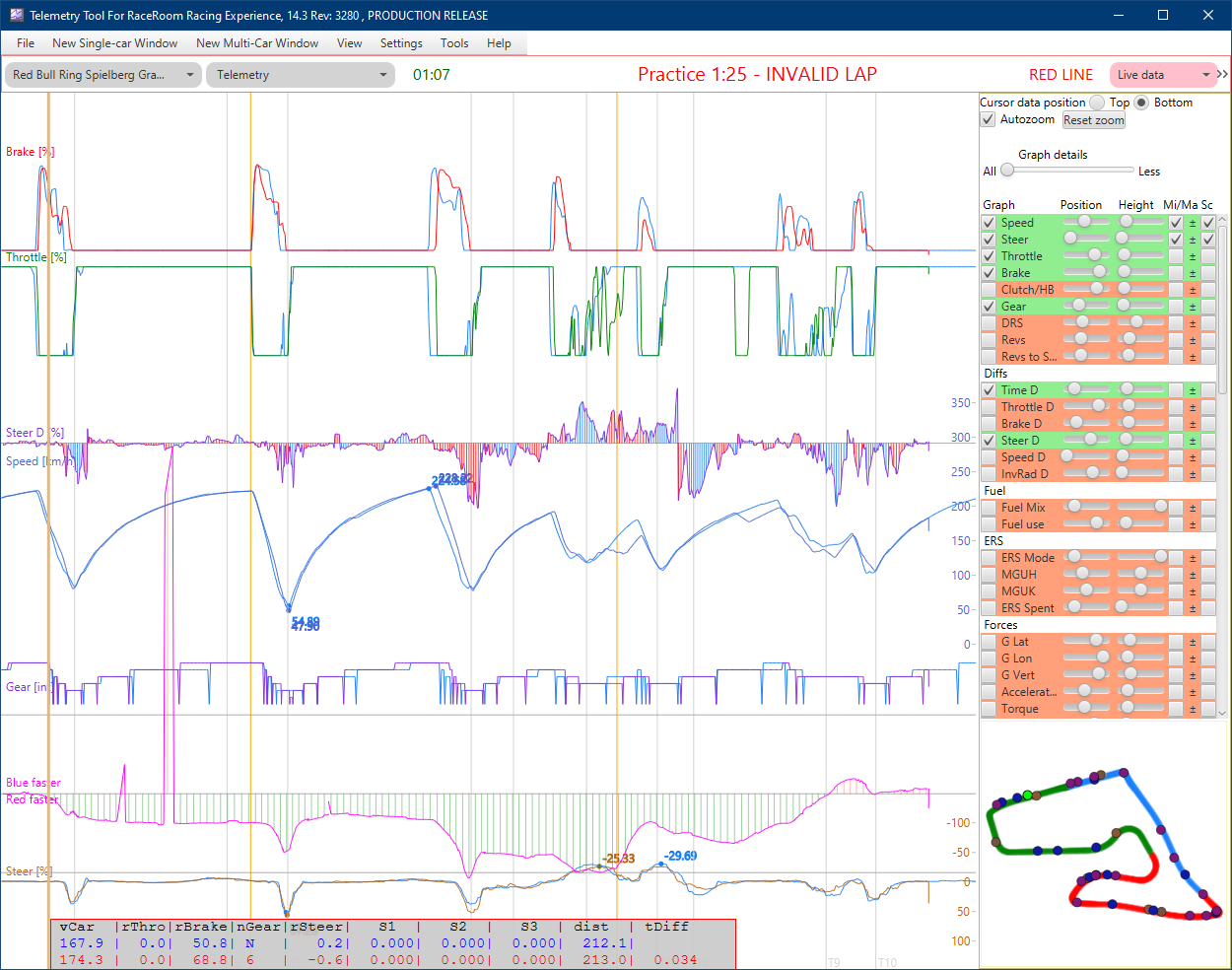Click the graph list scrollbar down arrow

1222,712
